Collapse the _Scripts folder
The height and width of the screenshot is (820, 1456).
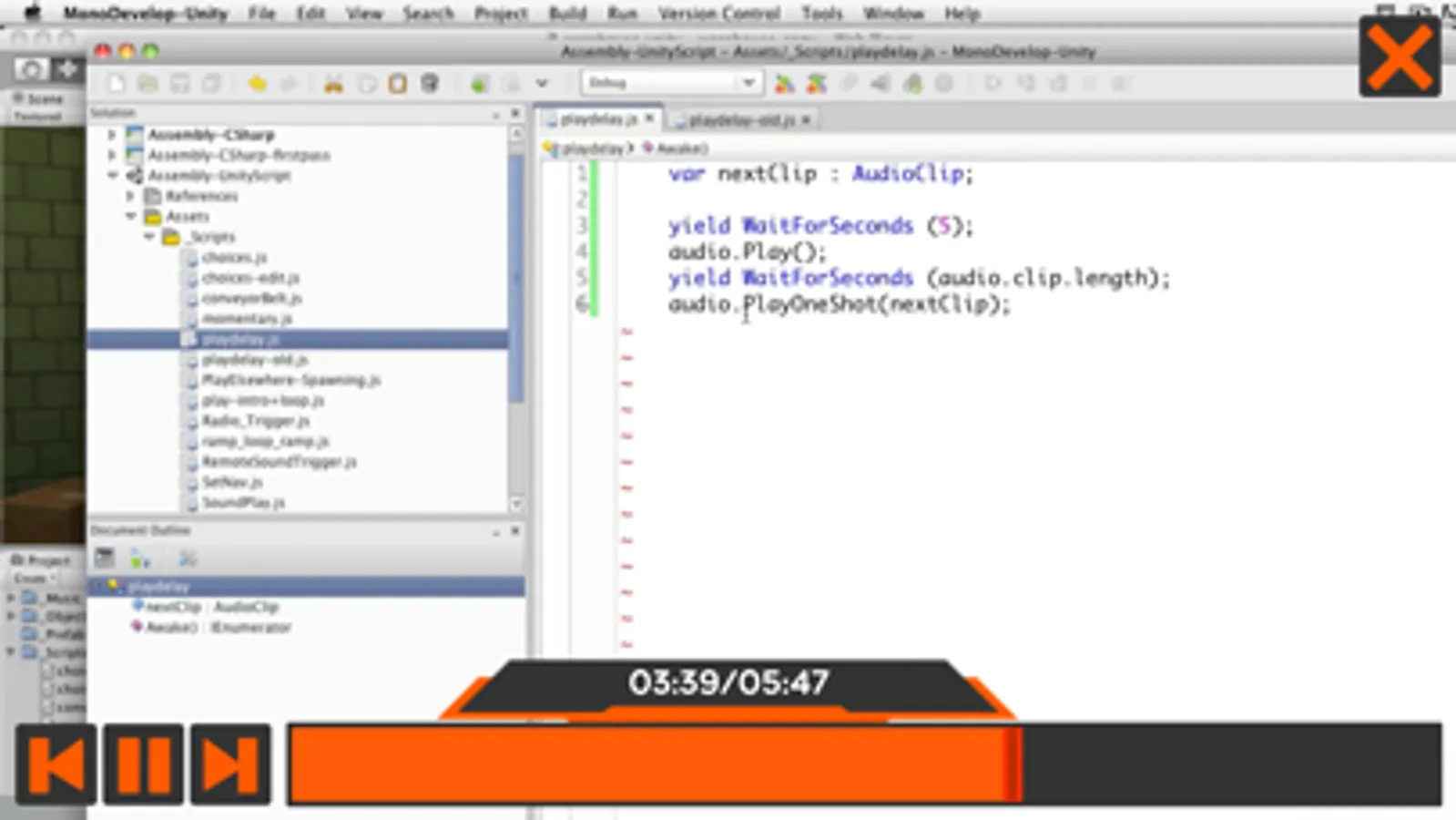coord(148,237)
